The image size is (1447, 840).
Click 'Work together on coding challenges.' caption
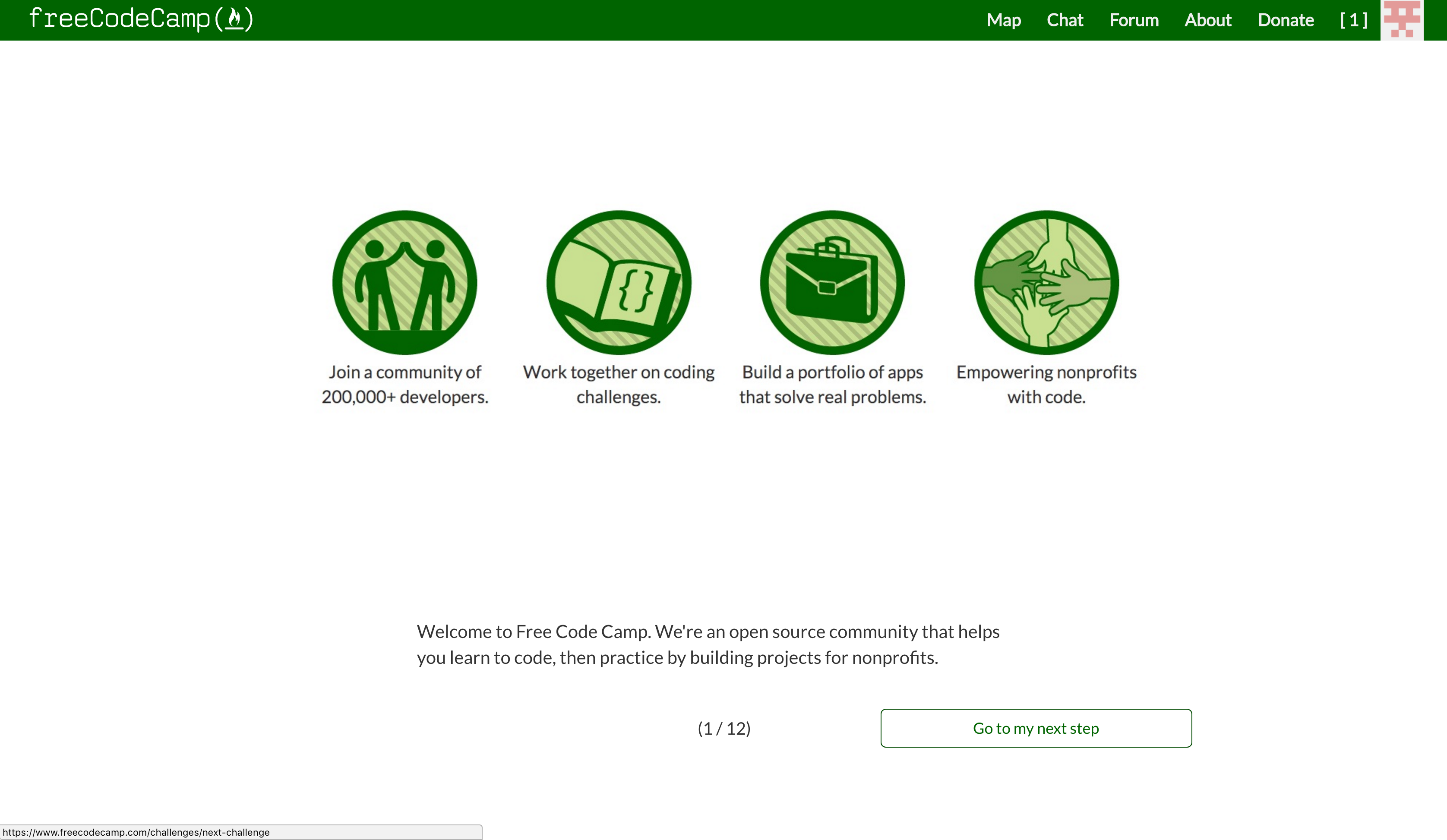[x=619, y=384]
